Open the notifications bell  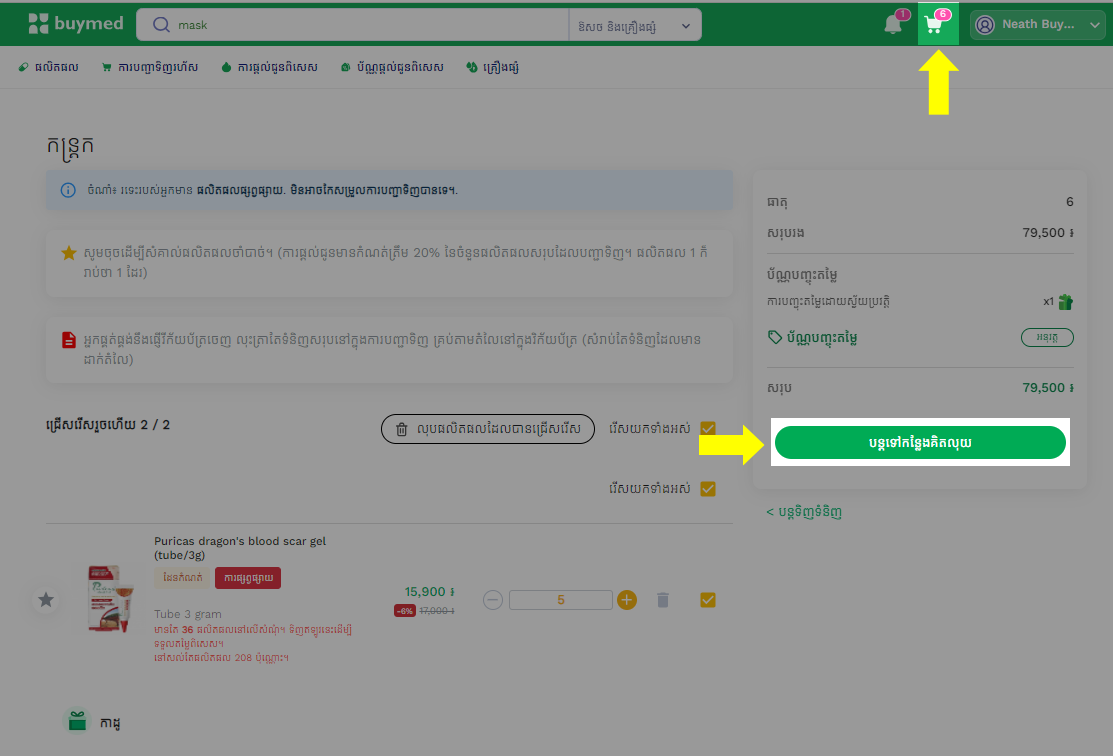[x=893, y=25]
